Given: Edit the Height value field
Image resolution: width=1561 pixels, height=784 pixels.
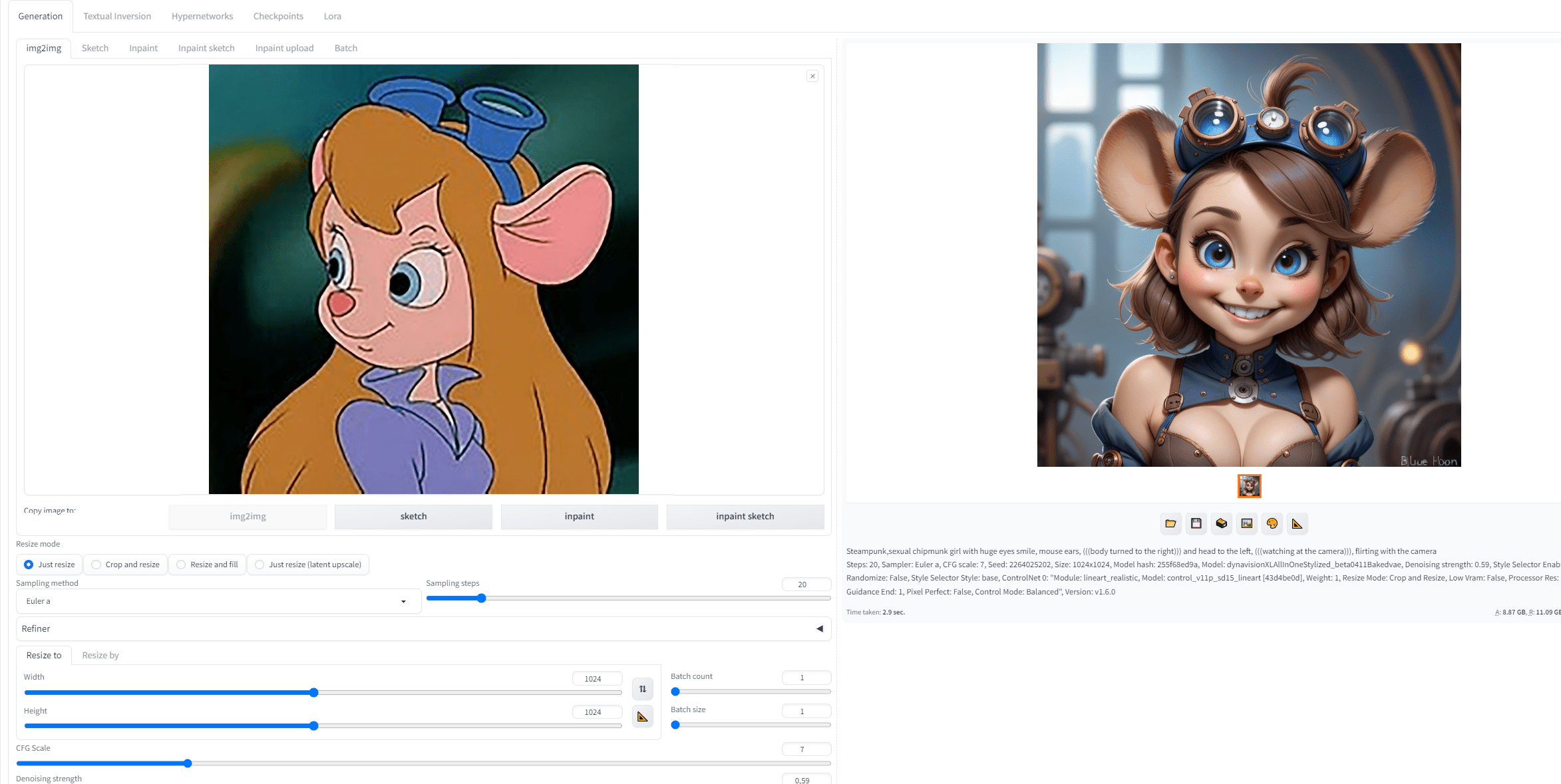Looking at the screenshot, I should tap(598, 712).
